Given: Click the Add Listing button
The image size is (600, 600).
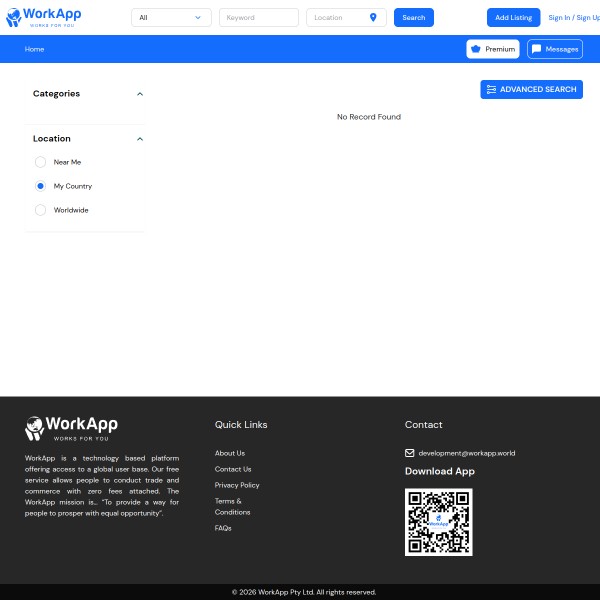Looking at the screenshot, I should pos(513,18).
